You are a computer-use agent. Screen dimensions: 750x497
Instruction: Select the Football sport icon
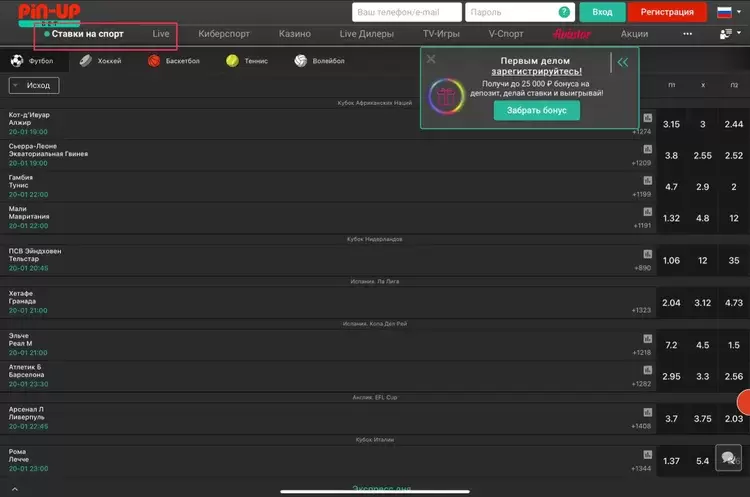coord(17,61)
